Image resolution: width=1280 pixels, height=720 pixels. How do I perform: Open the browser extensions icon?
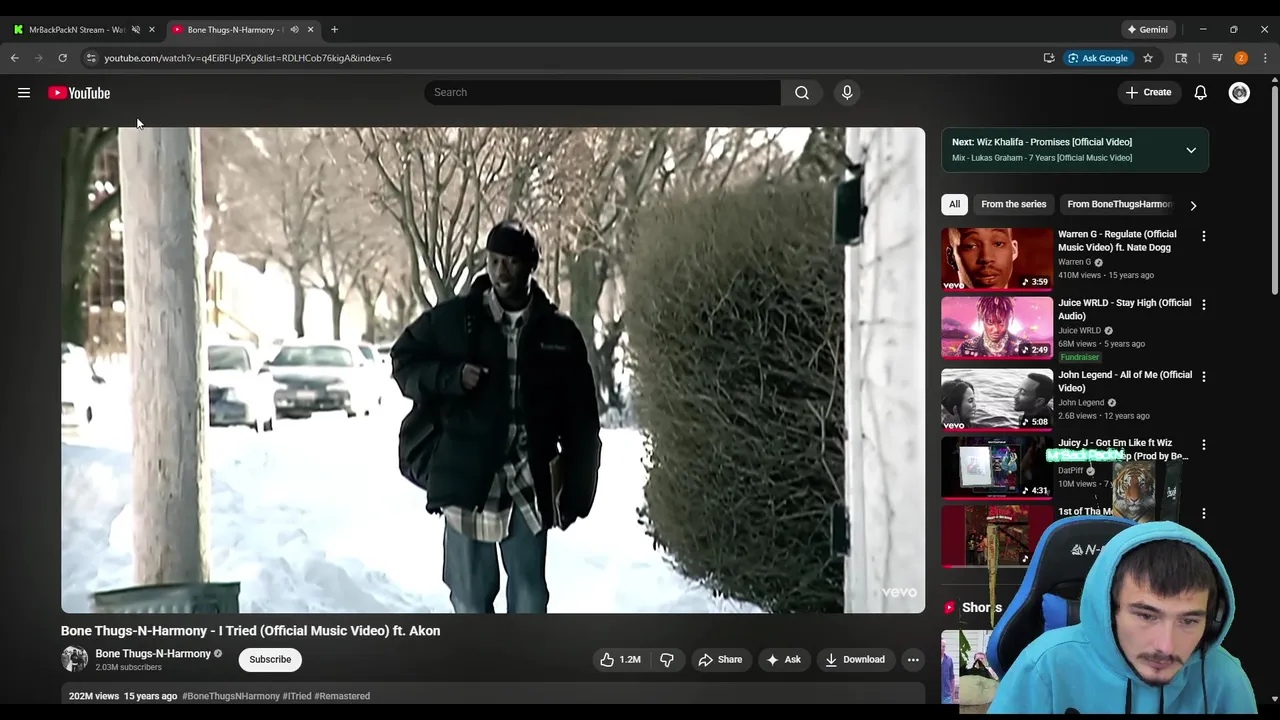[1181, 58]
